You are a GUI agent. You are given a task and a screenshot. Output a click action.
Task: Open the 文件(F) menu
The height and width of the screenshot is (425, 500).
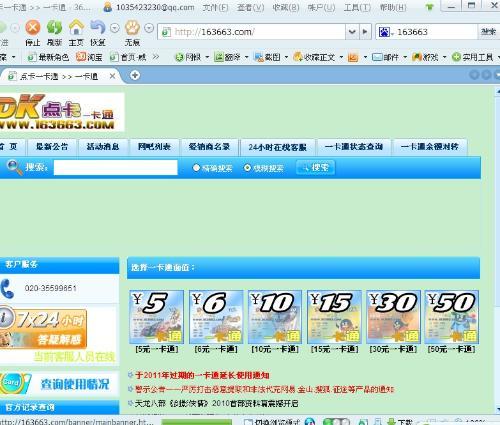(x=215, y=7)
